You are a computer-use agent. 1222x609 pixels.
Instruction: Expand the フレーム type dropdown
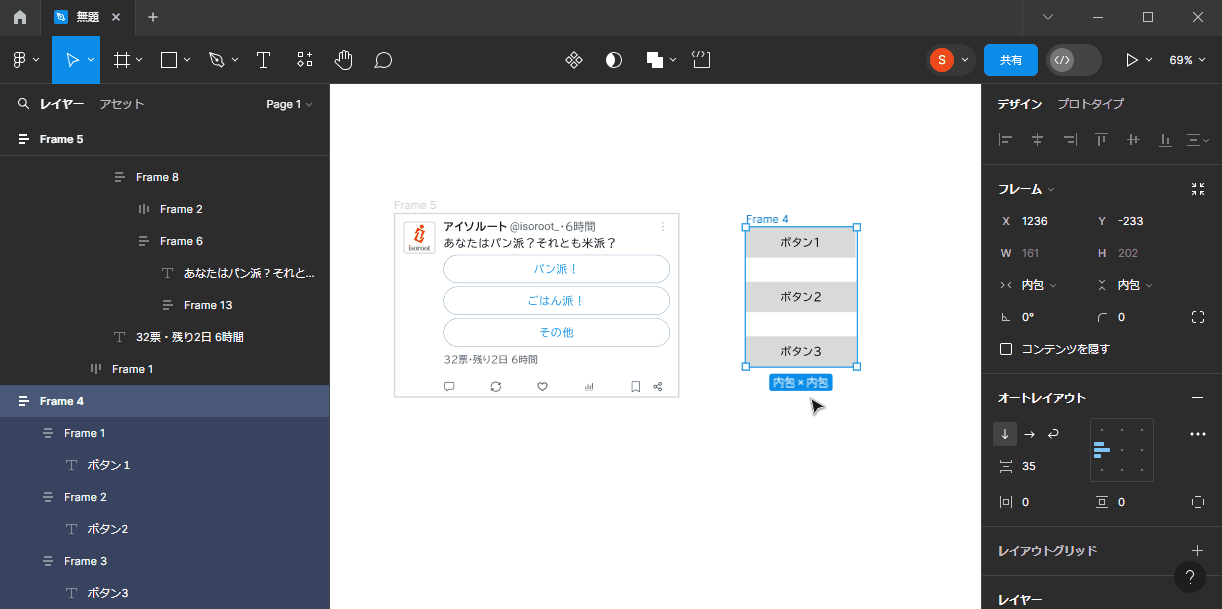click(1026, 189)
